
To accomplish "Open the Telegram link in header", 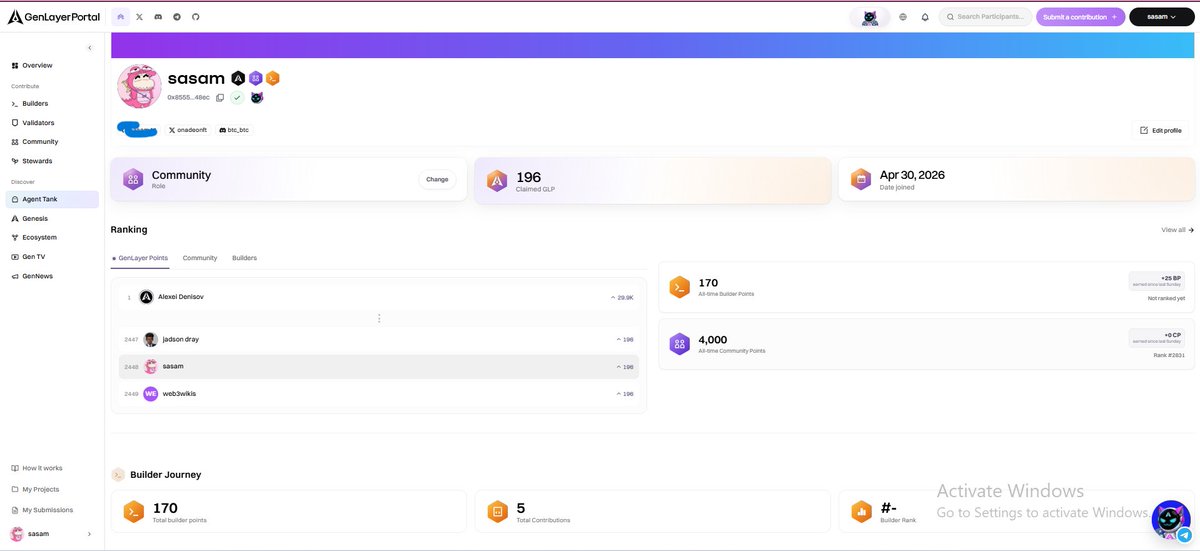I will coord(177,17).
